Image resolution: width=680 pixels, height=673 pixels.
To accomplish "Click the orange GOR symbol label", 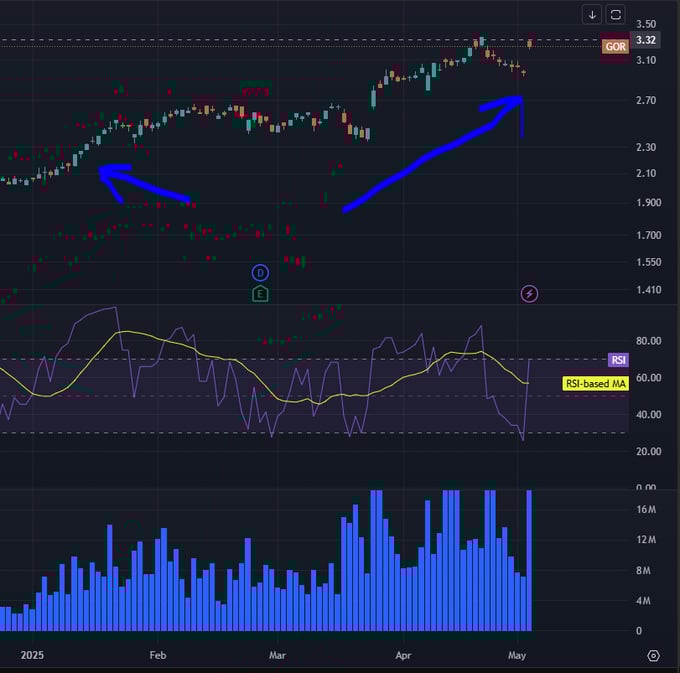I will [x=615, y=47].
